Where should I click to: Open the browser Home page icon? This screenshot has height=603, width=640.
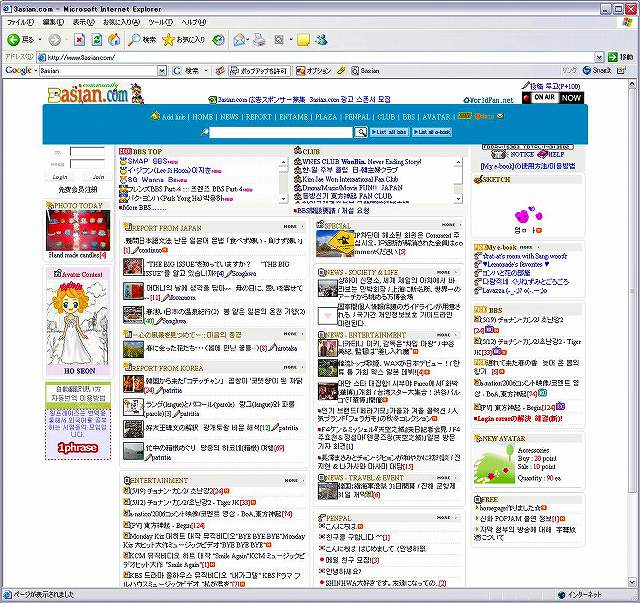pos(114,40)
